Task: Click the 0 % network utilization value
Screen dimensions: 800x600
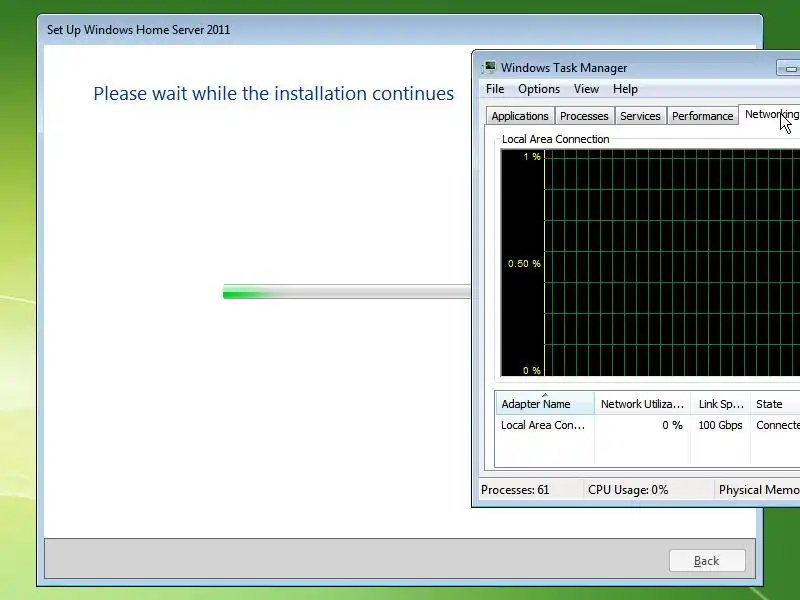Action: (x=672, y=425)
